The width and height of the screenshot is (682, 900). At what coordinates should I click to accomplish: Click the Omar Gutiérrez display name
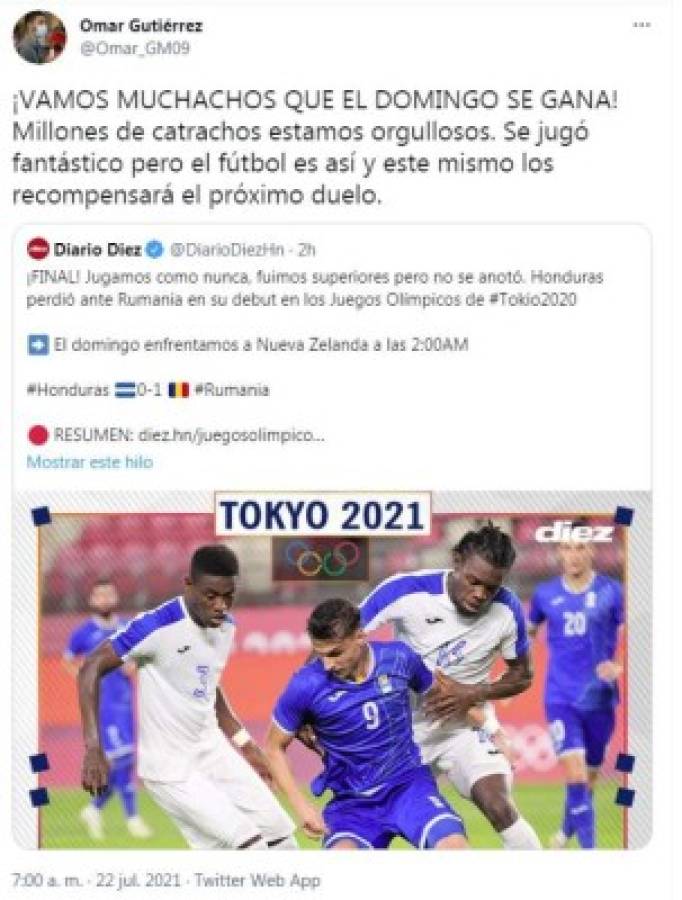[x=141, y=26]
